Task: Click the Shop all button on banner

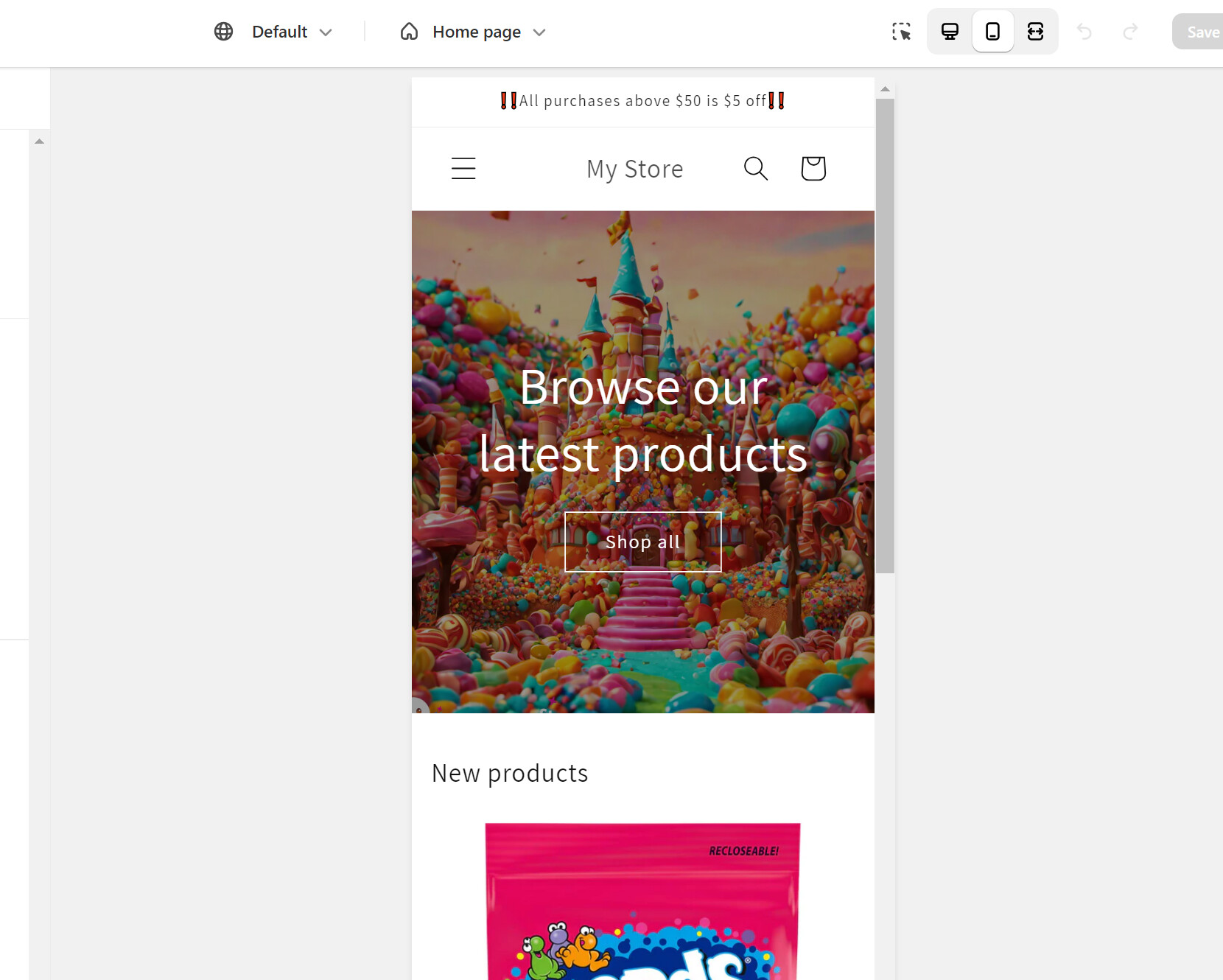Action: 643,542
